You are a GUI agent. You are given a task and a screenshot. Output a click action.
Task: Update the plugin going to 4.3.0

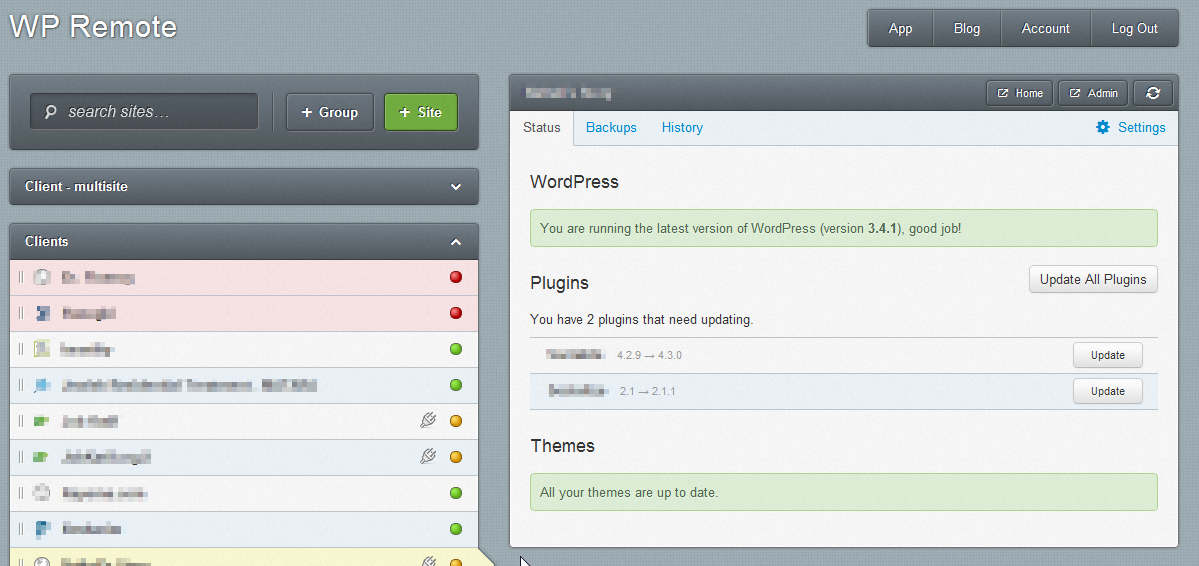(1107, 355)
